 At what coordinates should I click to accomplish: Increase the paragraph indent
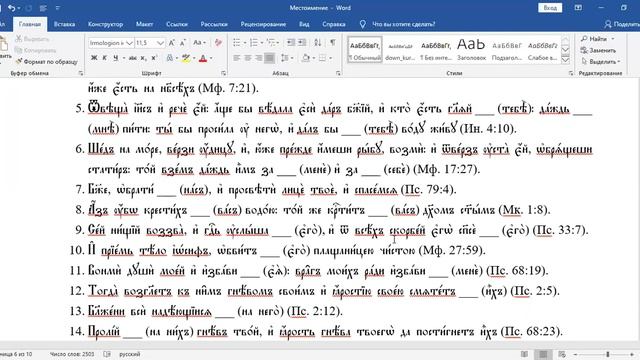[302, 43]
